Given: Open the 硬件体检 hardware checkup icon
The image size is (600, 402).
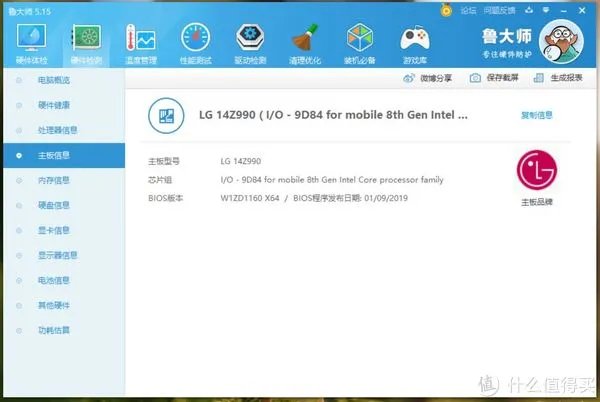Looking at the screenshot, I should [31, 37].
